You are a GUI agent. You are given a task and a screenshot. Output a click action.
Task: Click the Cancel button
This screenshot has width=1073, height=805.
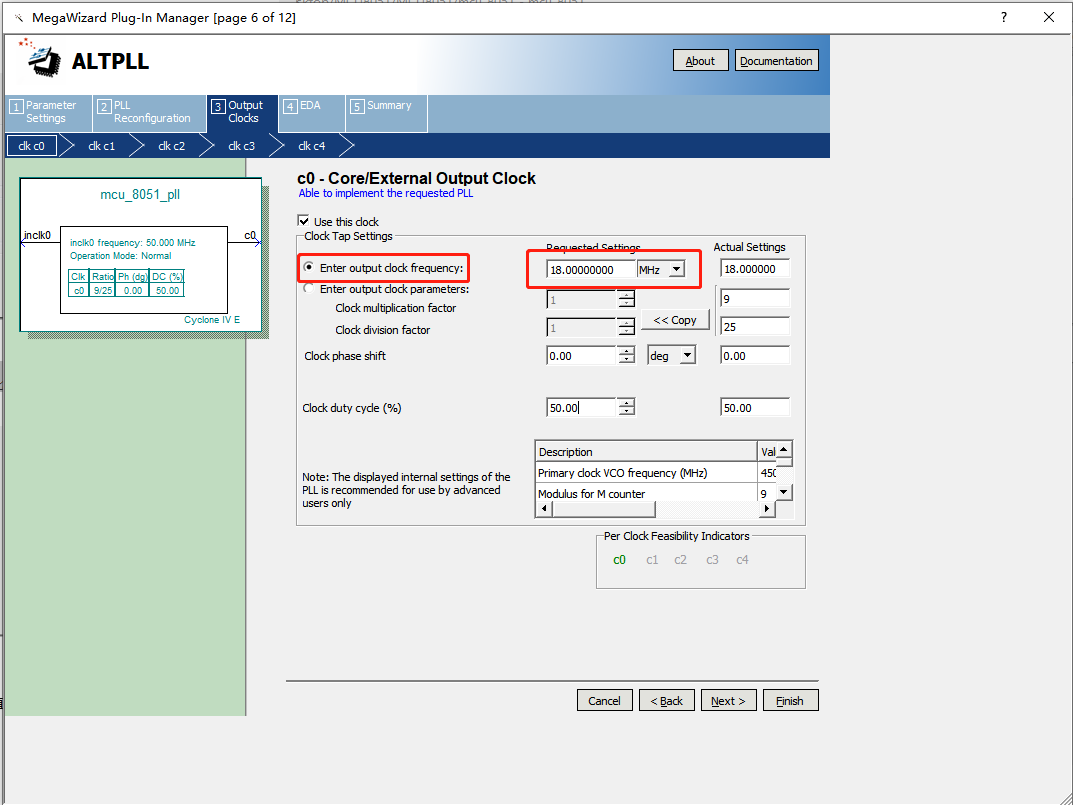click(x=604, y=700)
